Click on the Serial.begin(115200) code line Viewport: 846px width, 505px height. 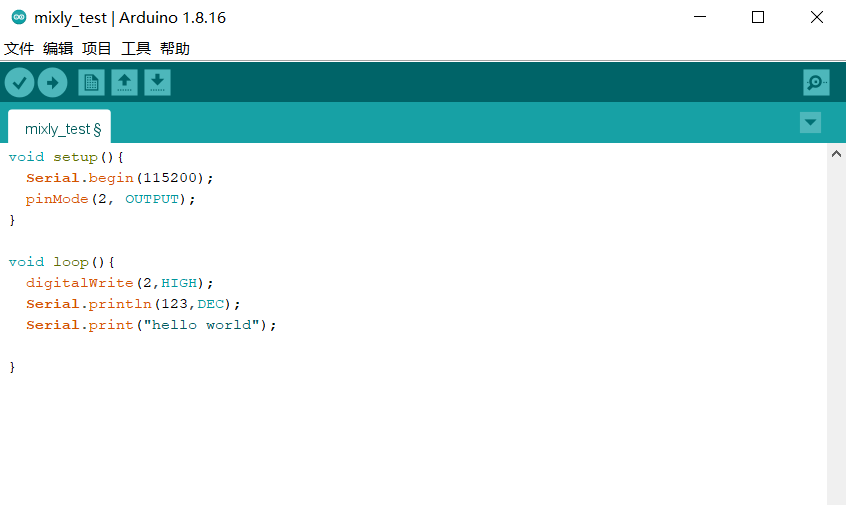(120, 178)
